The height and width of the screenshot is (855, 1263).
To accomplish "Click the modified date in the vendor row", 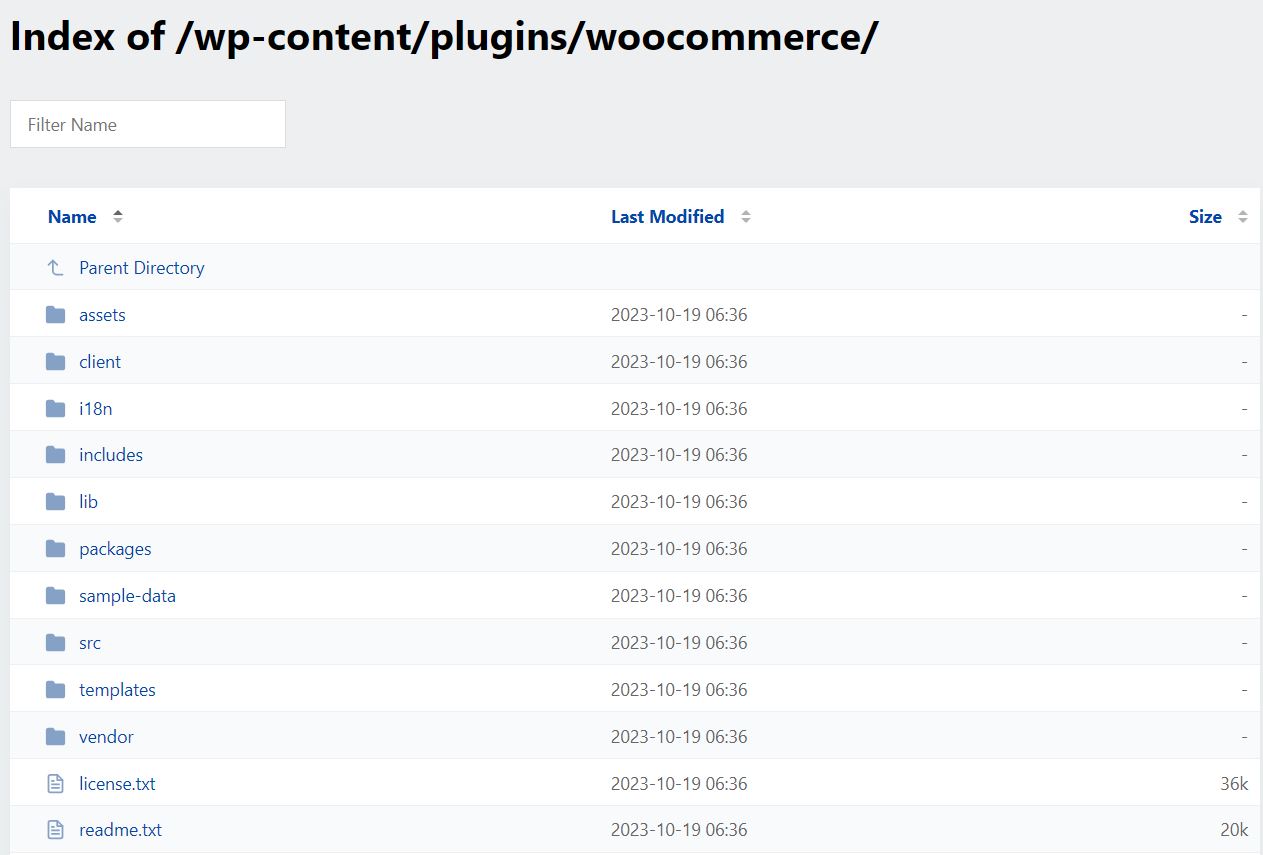I will [679, 737].
